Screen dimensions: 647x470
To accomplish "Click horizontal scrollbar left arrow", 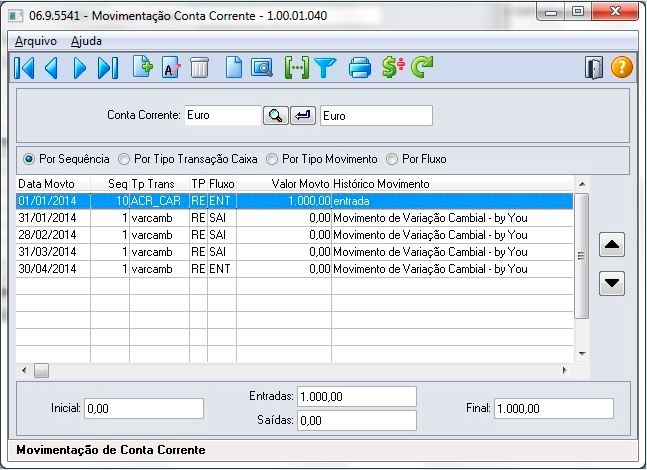I will 24,370.
